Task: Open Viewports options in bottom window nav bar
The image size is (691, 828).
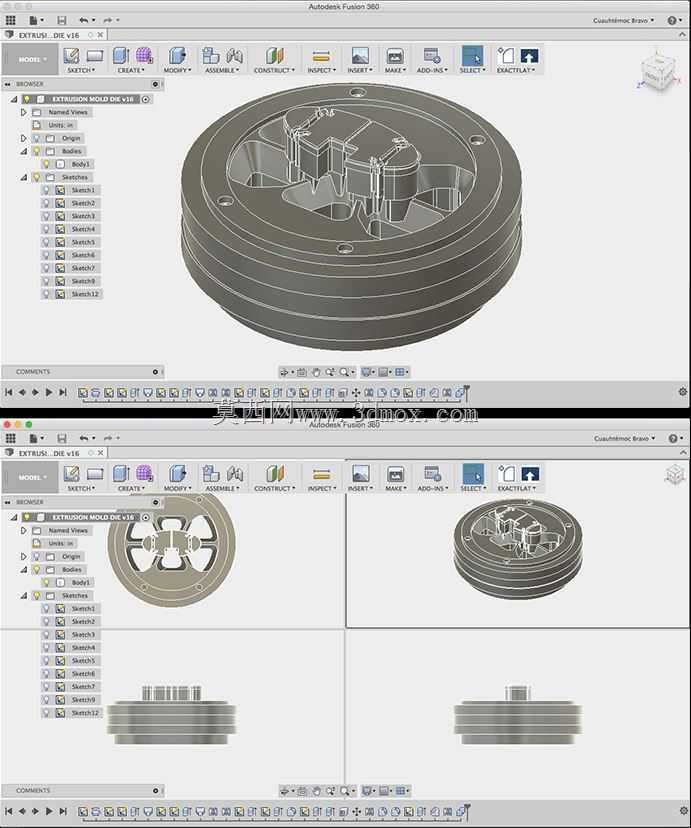Action: coord(402,791)
